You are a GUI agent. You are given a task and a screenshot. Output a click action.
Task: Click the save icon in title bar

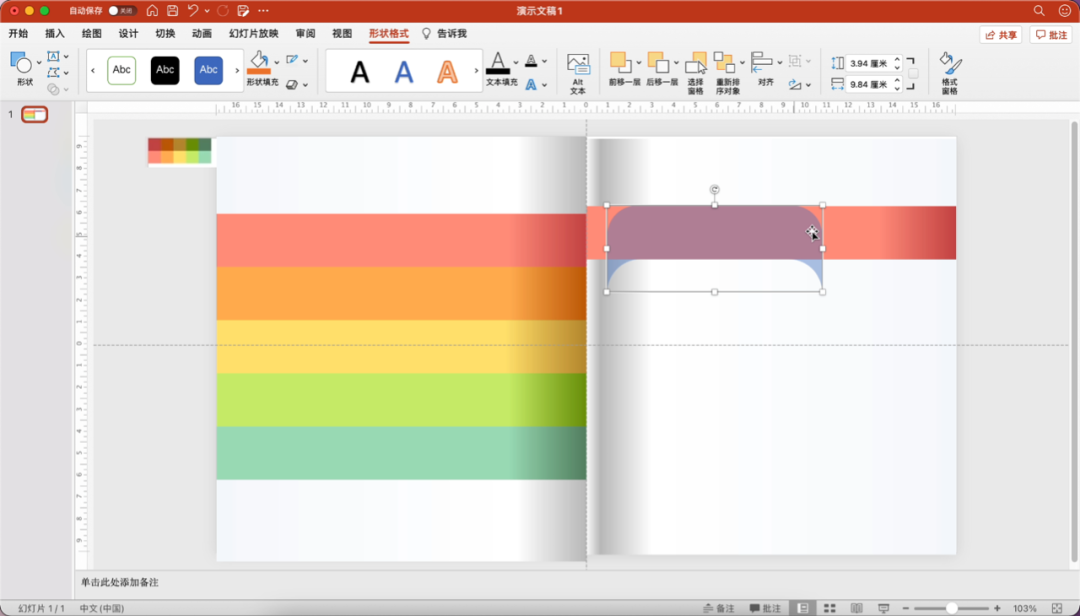click(172, 10)
